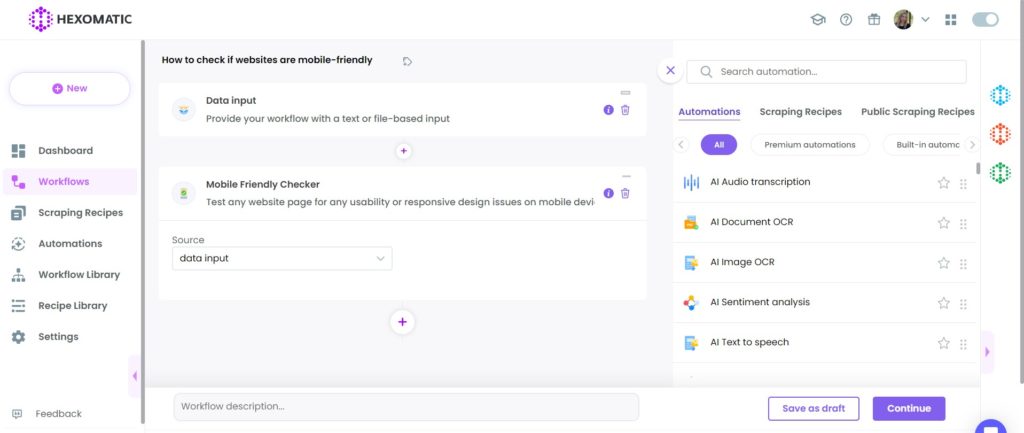The width and height of the screenshot is (1024, 433).
Task: Click the automation list scrollbar
Action: [978, 170]
